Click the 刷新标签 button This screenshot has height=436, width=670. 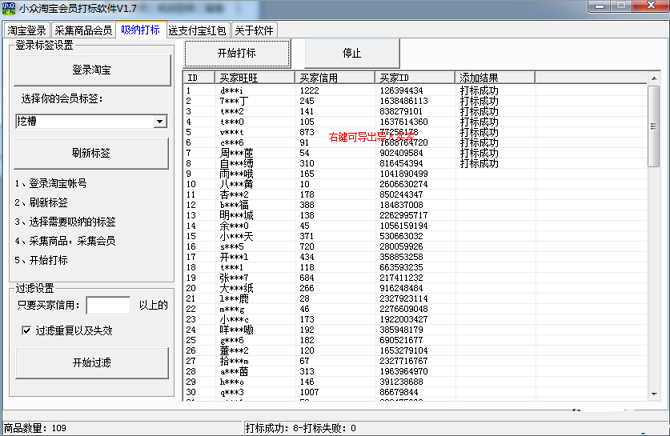(91, 153)
